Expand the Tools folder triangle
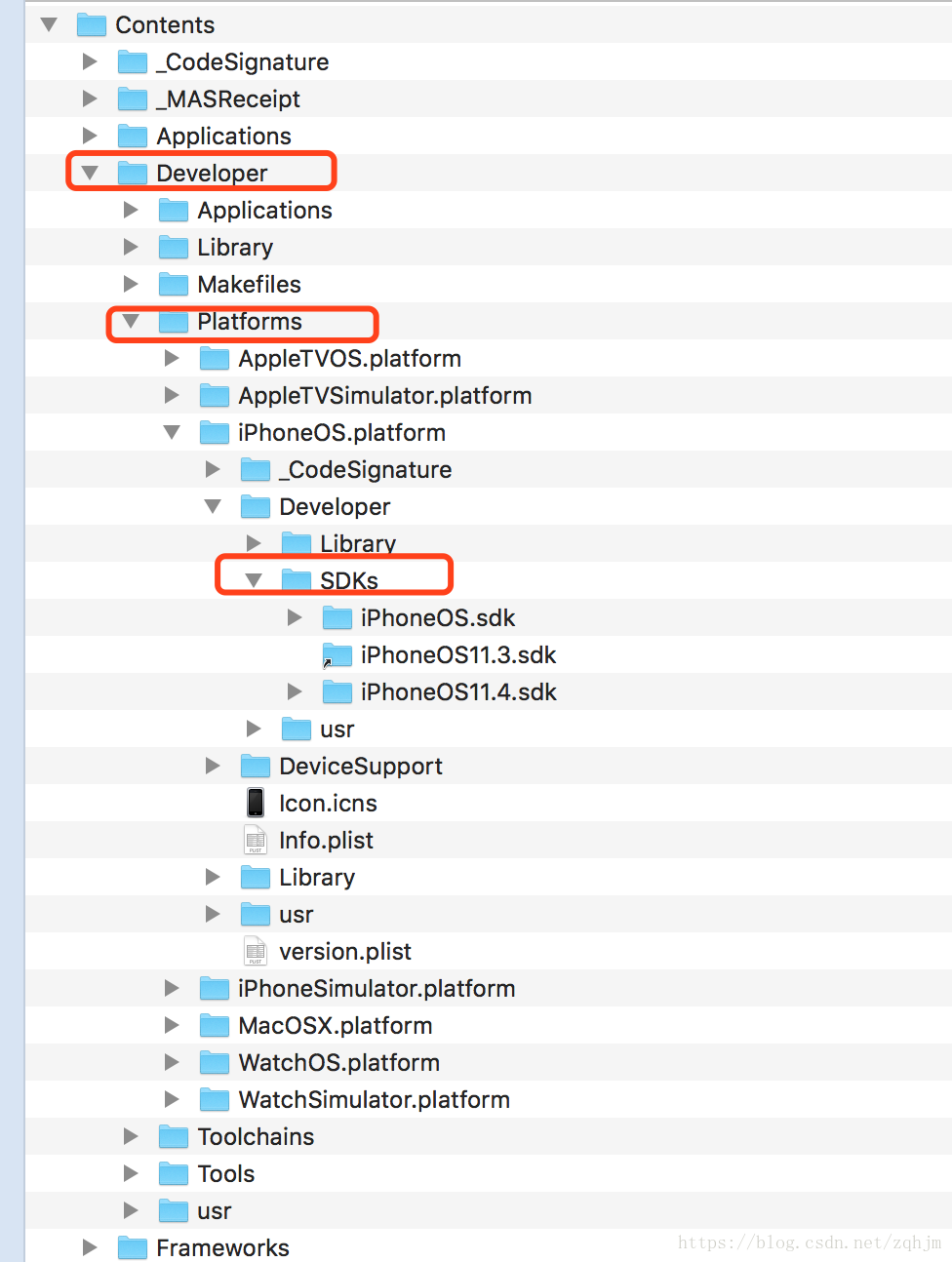This screenshot has height=1262, width=952. coord(131,1173)
